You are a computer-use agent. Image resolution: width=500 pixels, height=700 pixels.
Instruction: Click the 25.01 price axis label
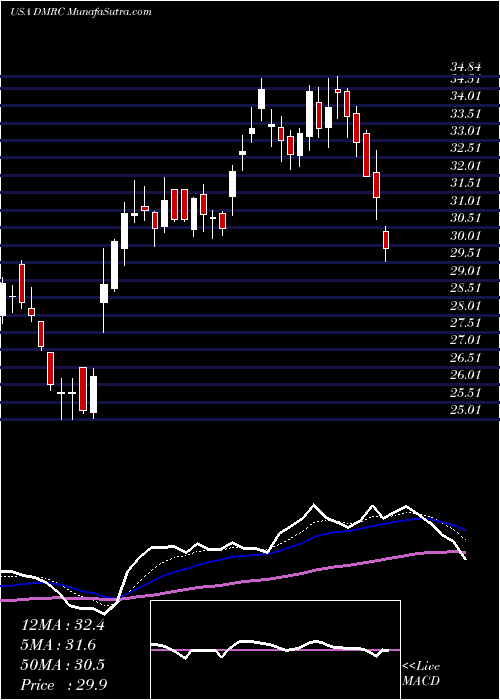(x=465, y=410)
